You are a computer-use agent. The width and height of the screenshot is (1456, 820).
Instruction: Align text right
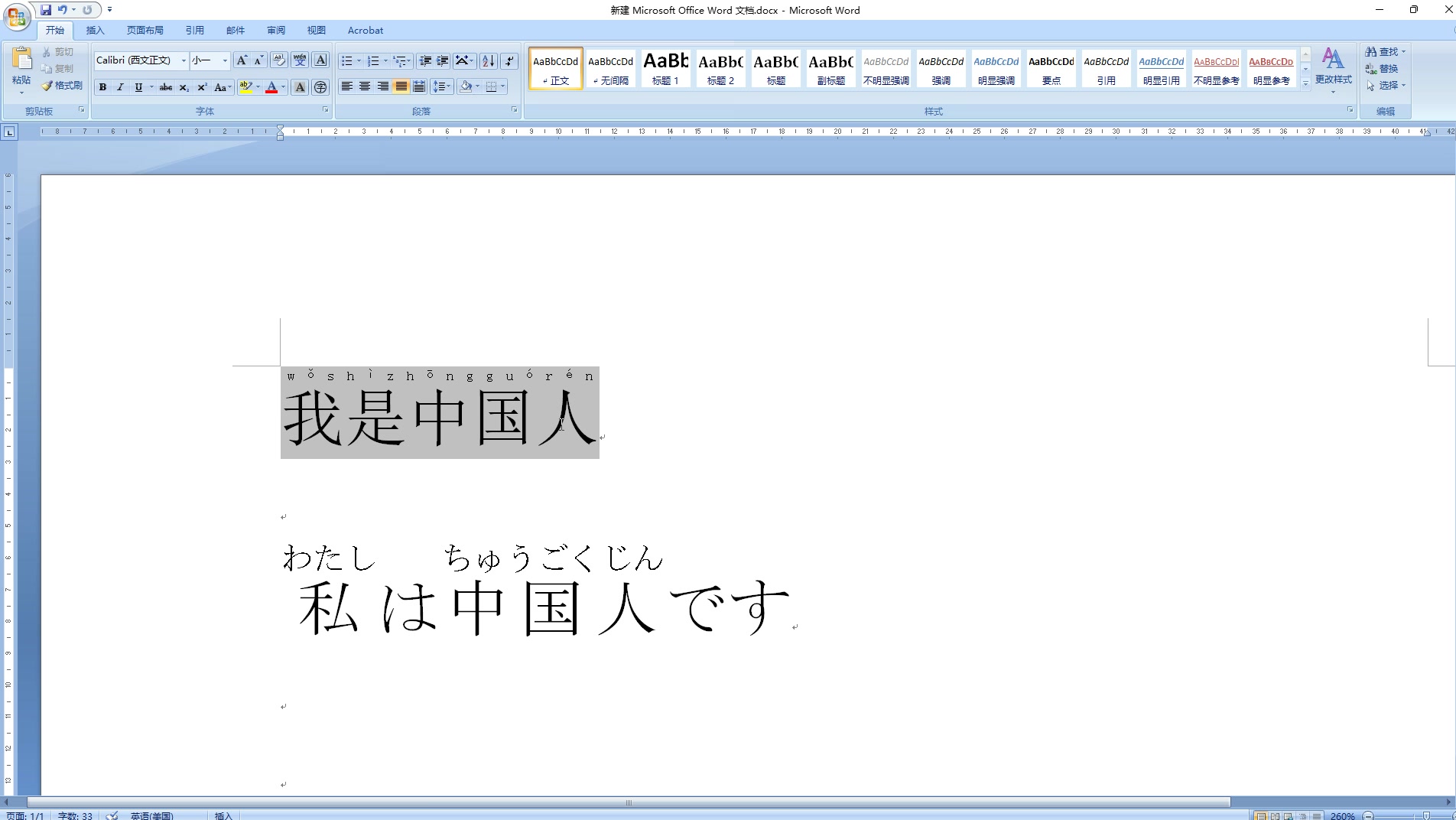pos(383,87)
